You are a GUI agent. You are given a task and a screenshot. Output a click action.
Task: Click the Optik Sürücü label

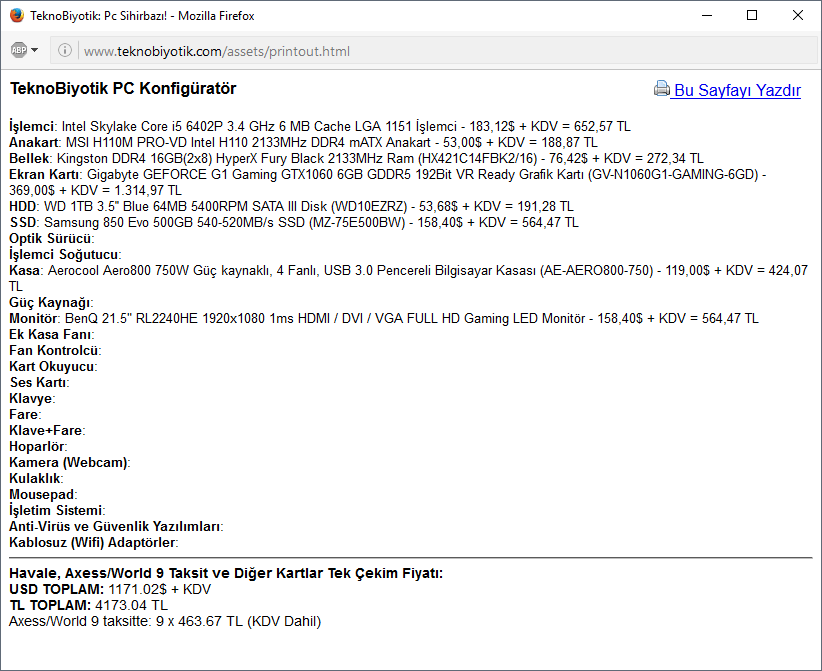(x=50, y=239)
